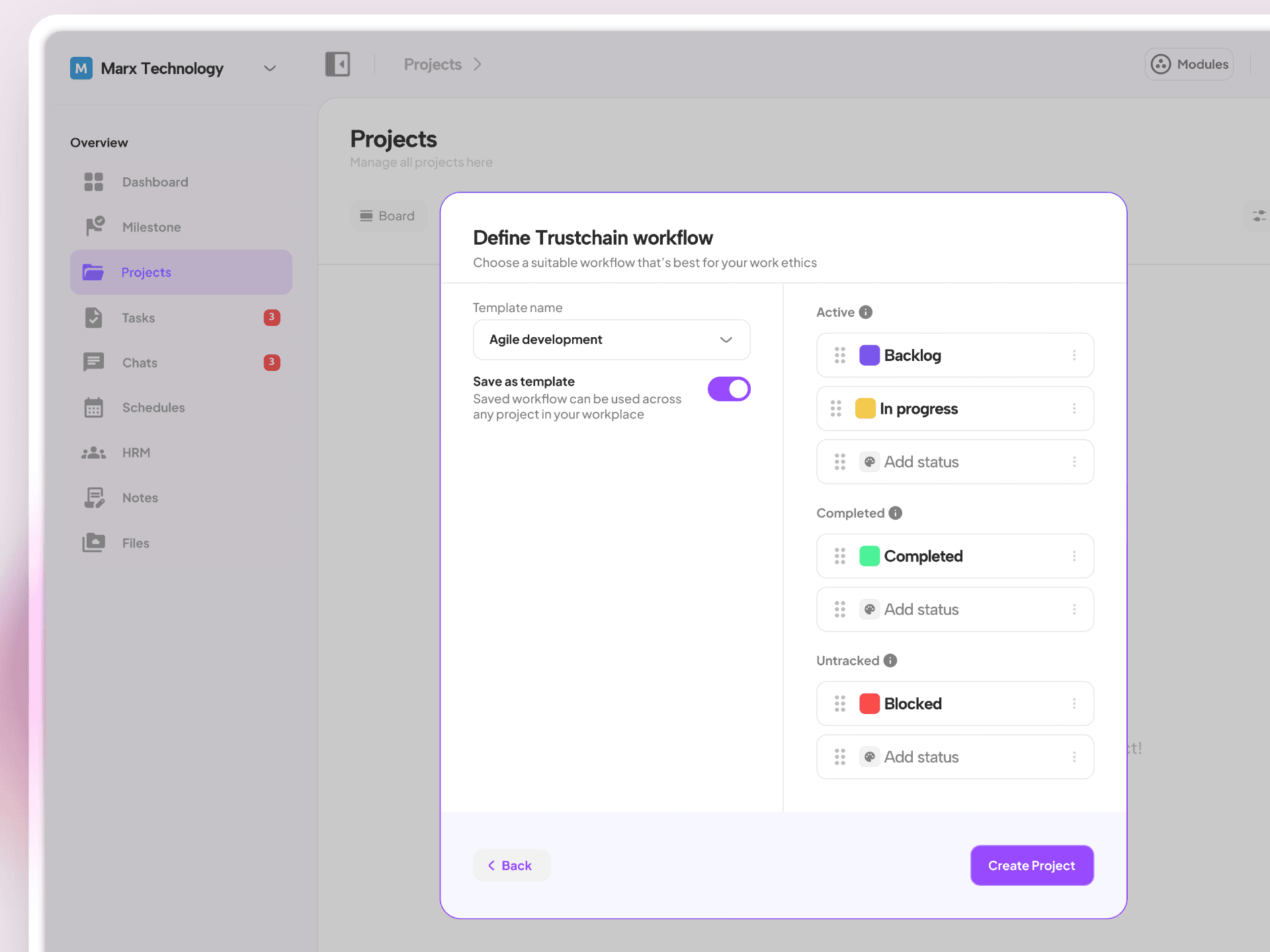Open three-dot menu for Blocked status
1270x952 pixels.
[1074, 704]
